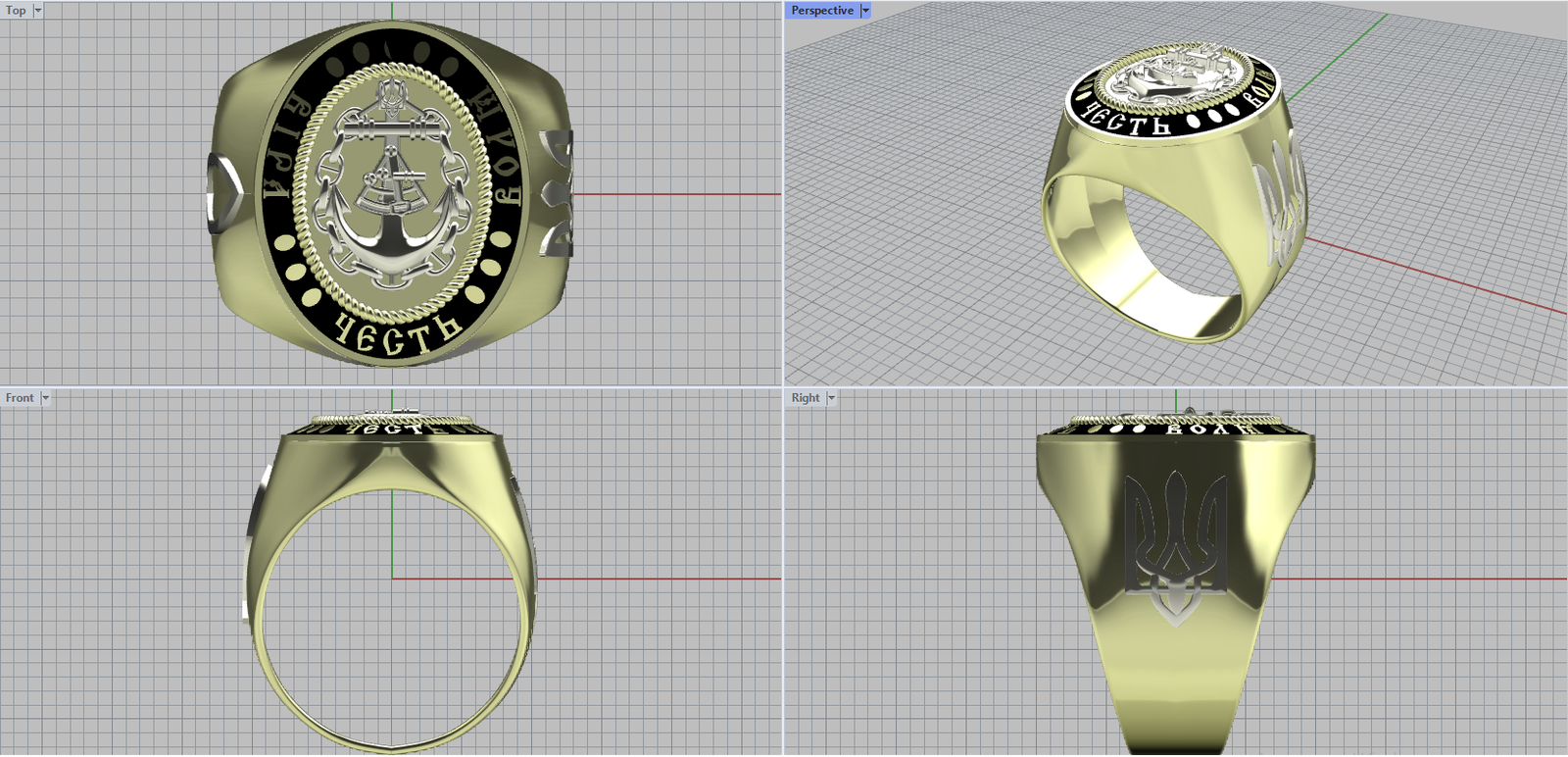1568x757 pixels.
Task: Open the Front viewport dropdown arrow
Action: click(x=45, y=397)
